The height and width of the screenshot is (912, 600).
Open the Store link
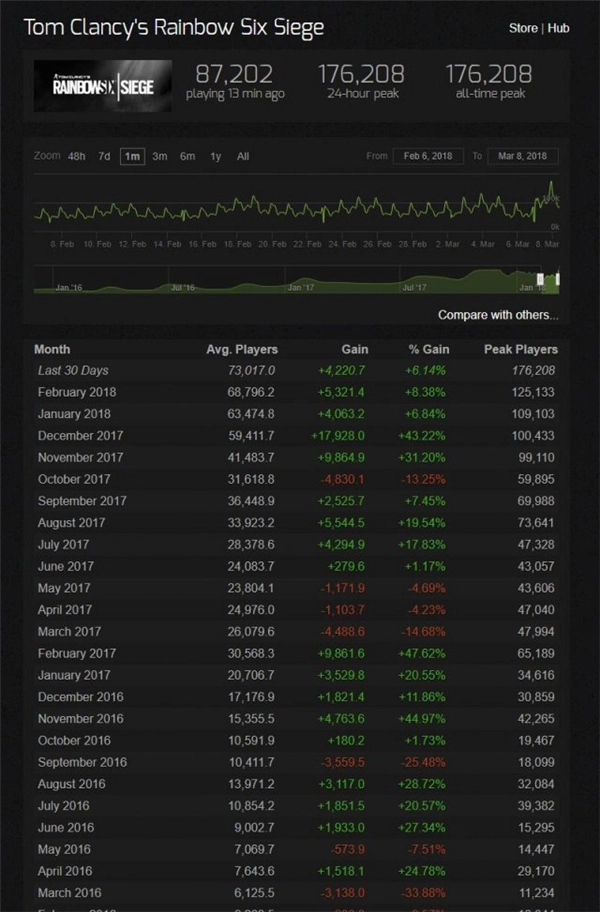[523, 28]
